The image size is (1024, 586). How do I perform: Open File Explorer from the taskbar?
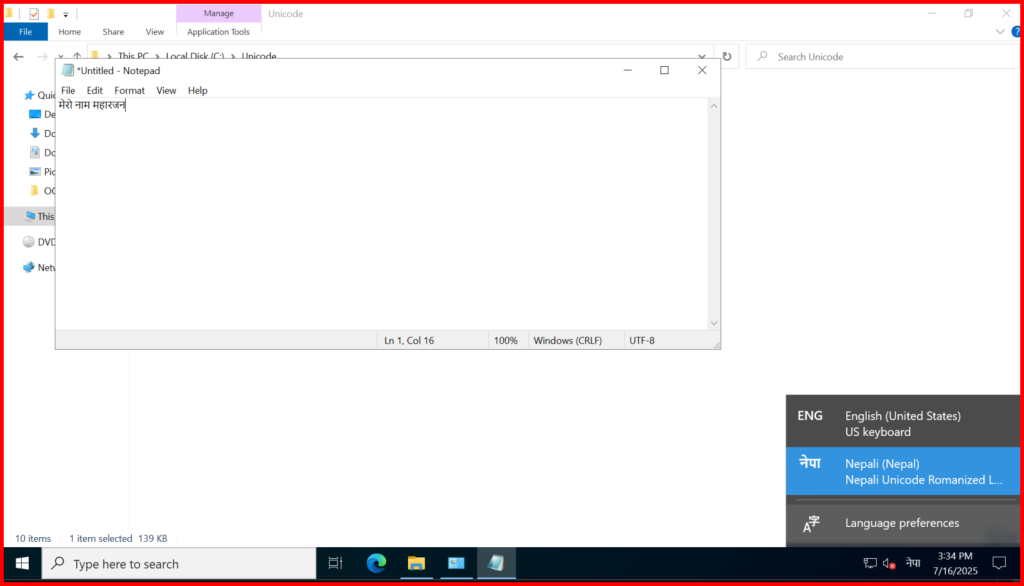pyautogui.click(x=416, y=563)
